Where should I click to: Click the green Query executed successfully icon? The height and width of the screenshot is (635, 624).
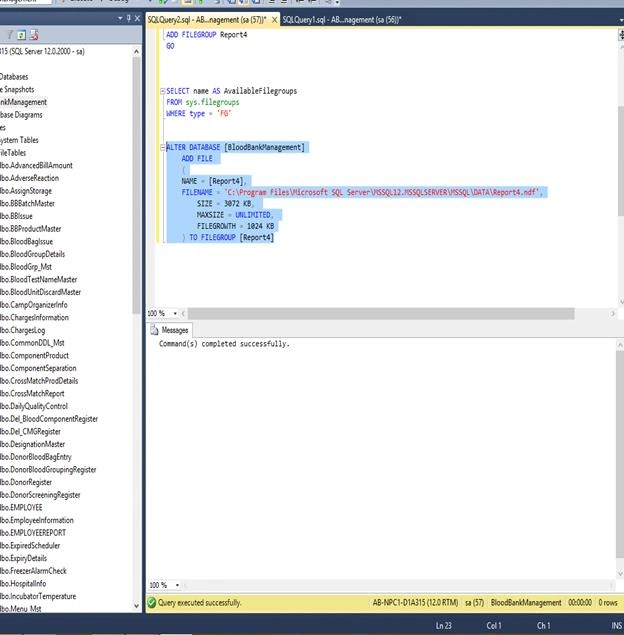(x=152, y=603)
